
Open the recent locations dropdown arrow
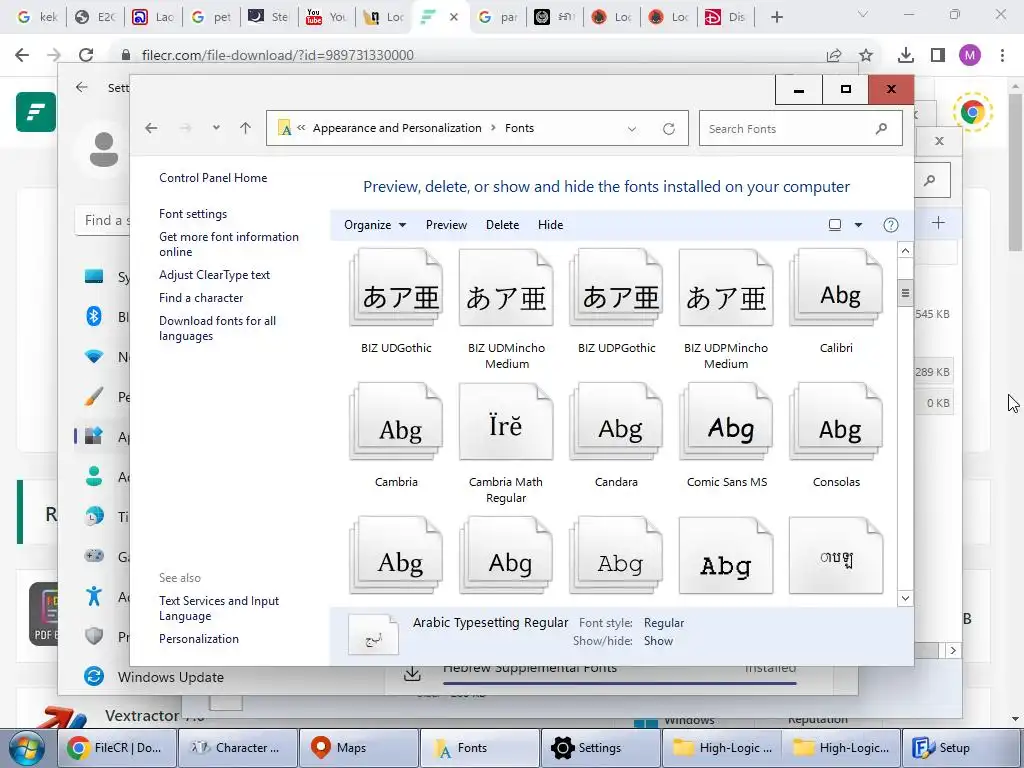pyautogui.click(x=216, y=128)
